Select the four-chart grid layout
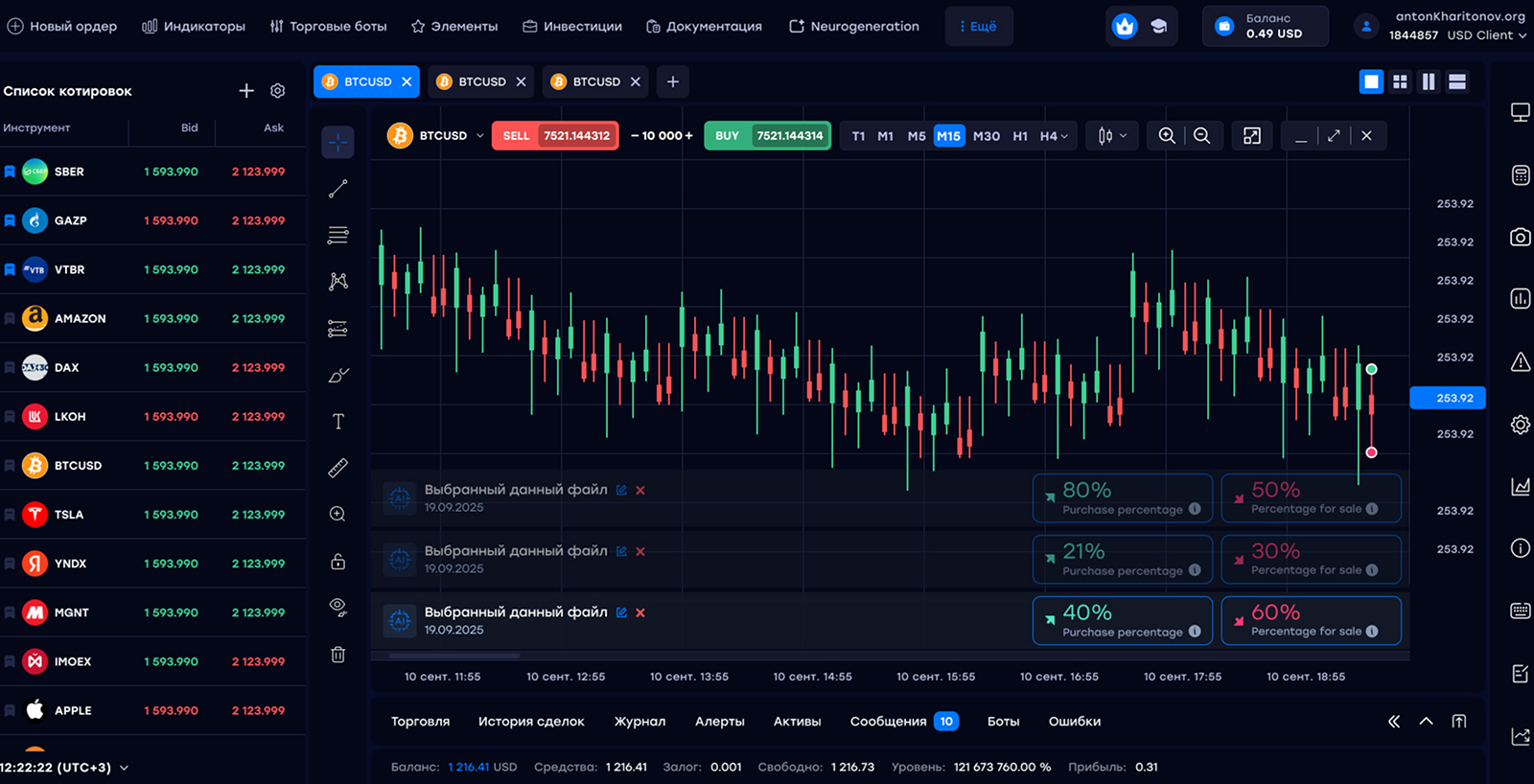This screenshot has width=1534, height=784. pyautogui.click(x=1400, y=81)
